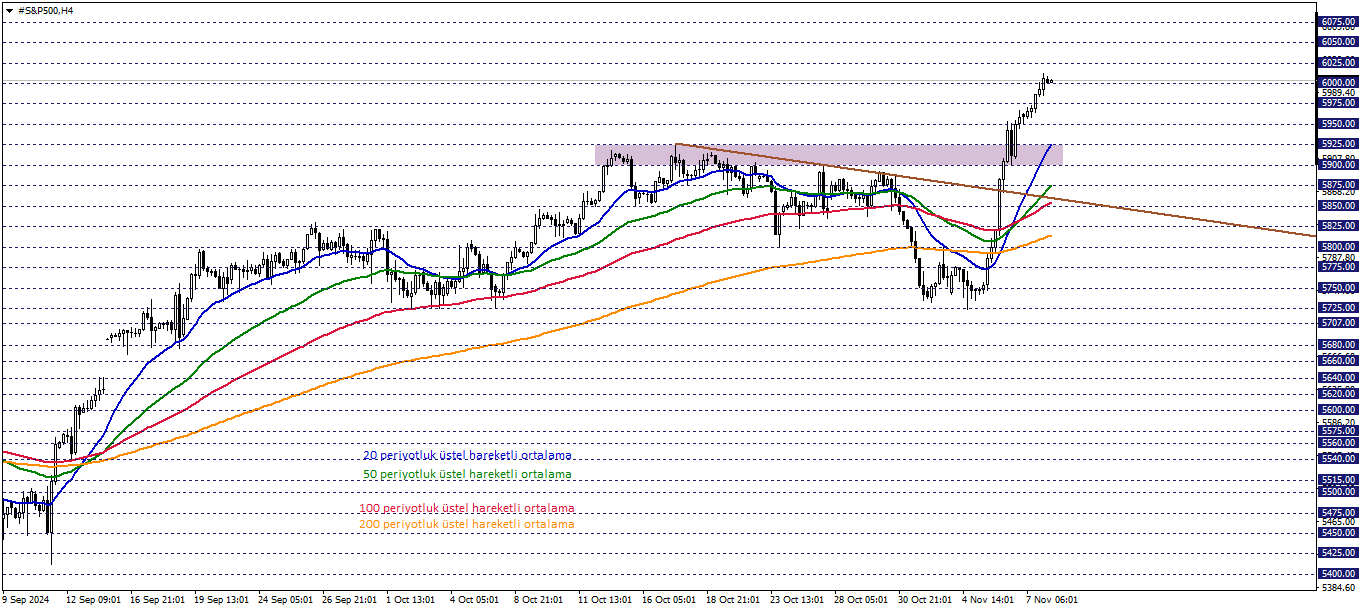Click the 5707.00 price level label
Image resolution: width=1362 pixels, height=611 pixels.
1338,323
